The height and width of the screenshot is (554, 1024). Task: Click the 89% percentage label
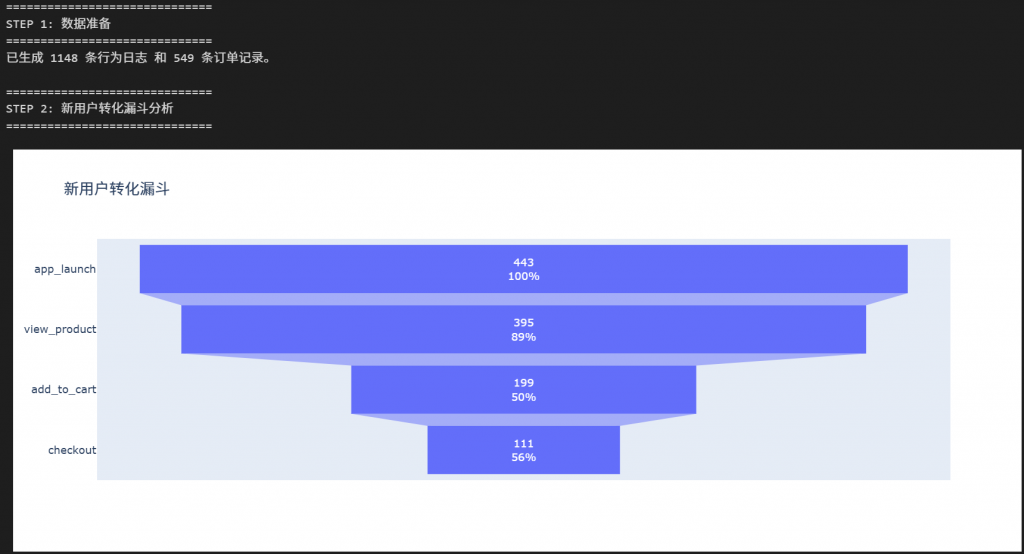tap(523, 337)
